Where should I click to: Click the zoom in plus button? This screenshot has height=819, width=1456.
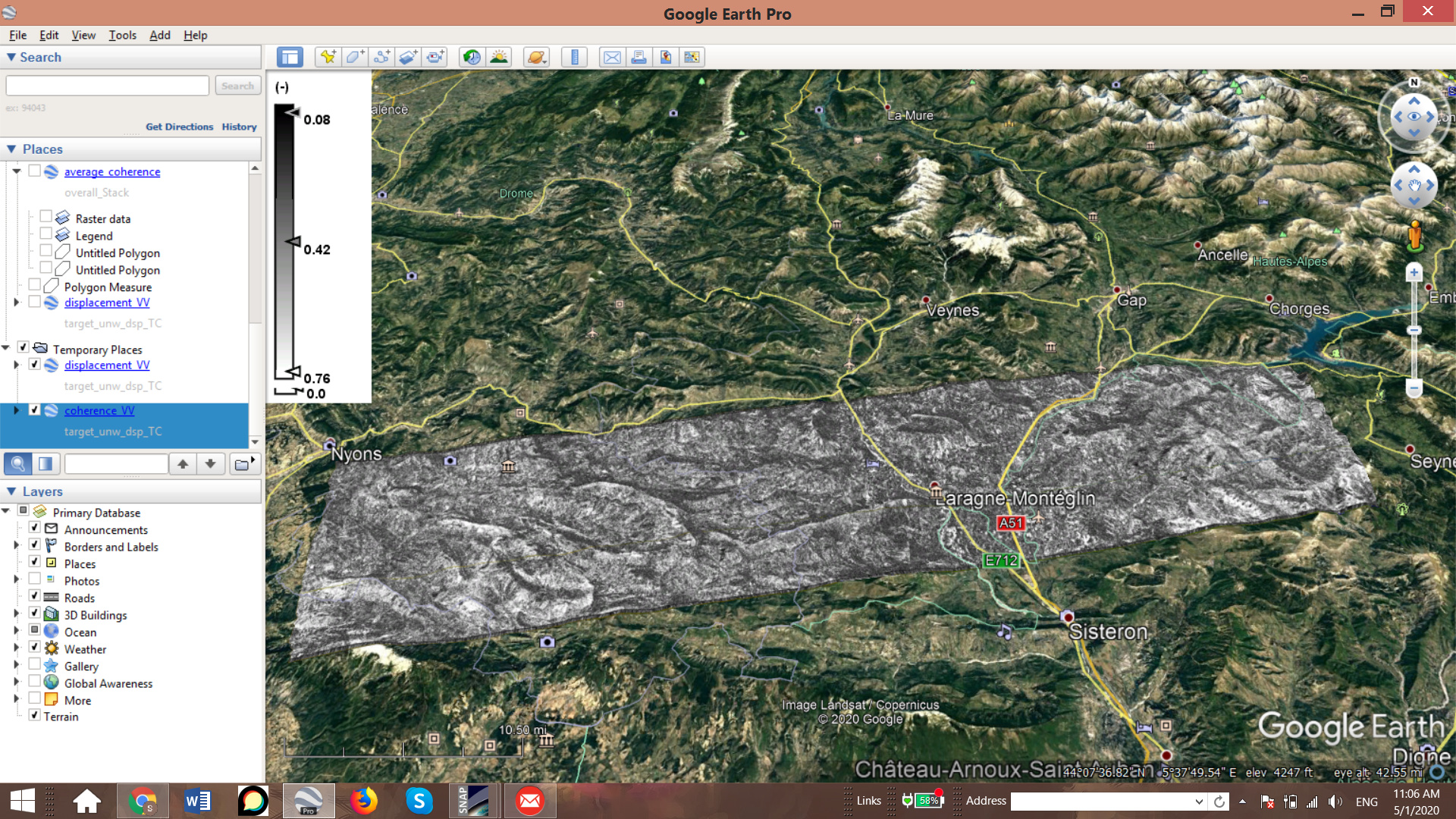point(1414,272)
